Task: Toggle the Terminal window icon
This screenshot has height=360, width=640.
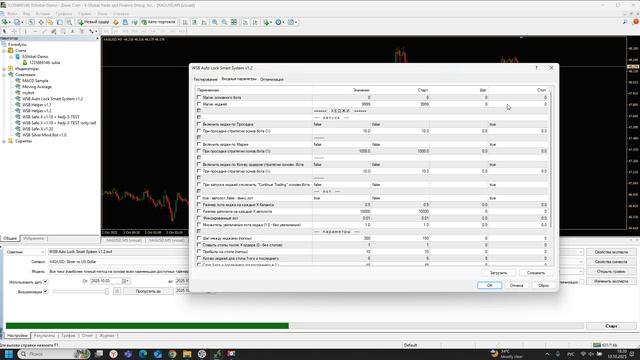Action: (x=60, y=22)
